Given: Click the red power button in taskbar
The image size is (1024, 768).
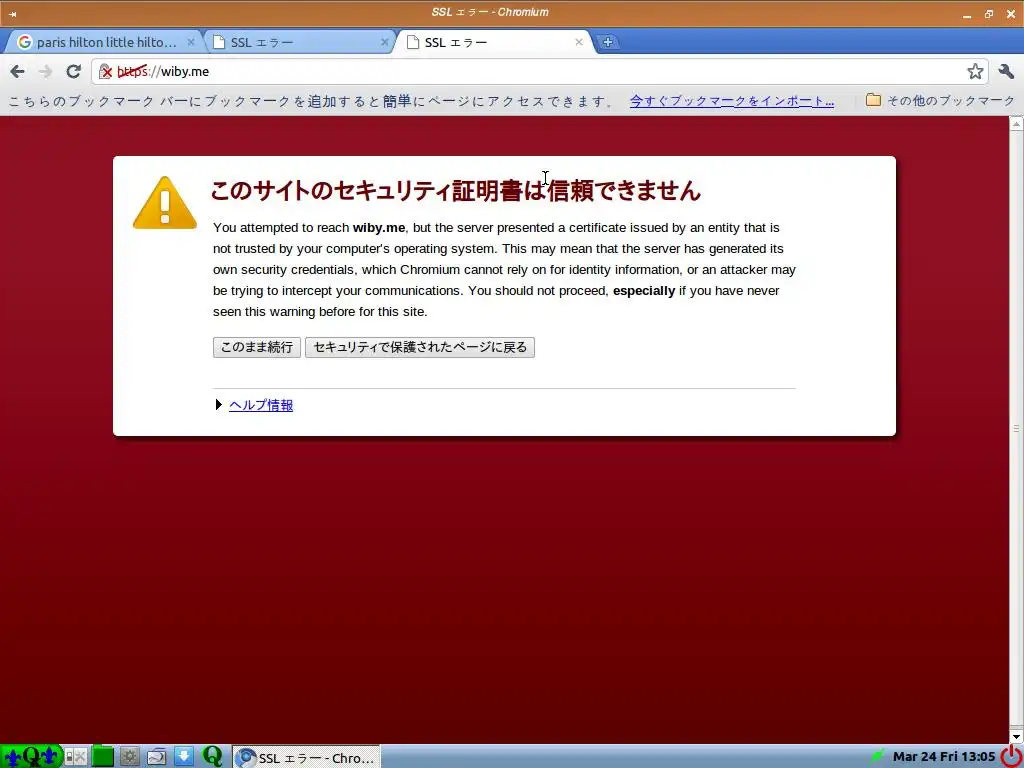Looking at the screenshot, I should tap(1012, 756).
